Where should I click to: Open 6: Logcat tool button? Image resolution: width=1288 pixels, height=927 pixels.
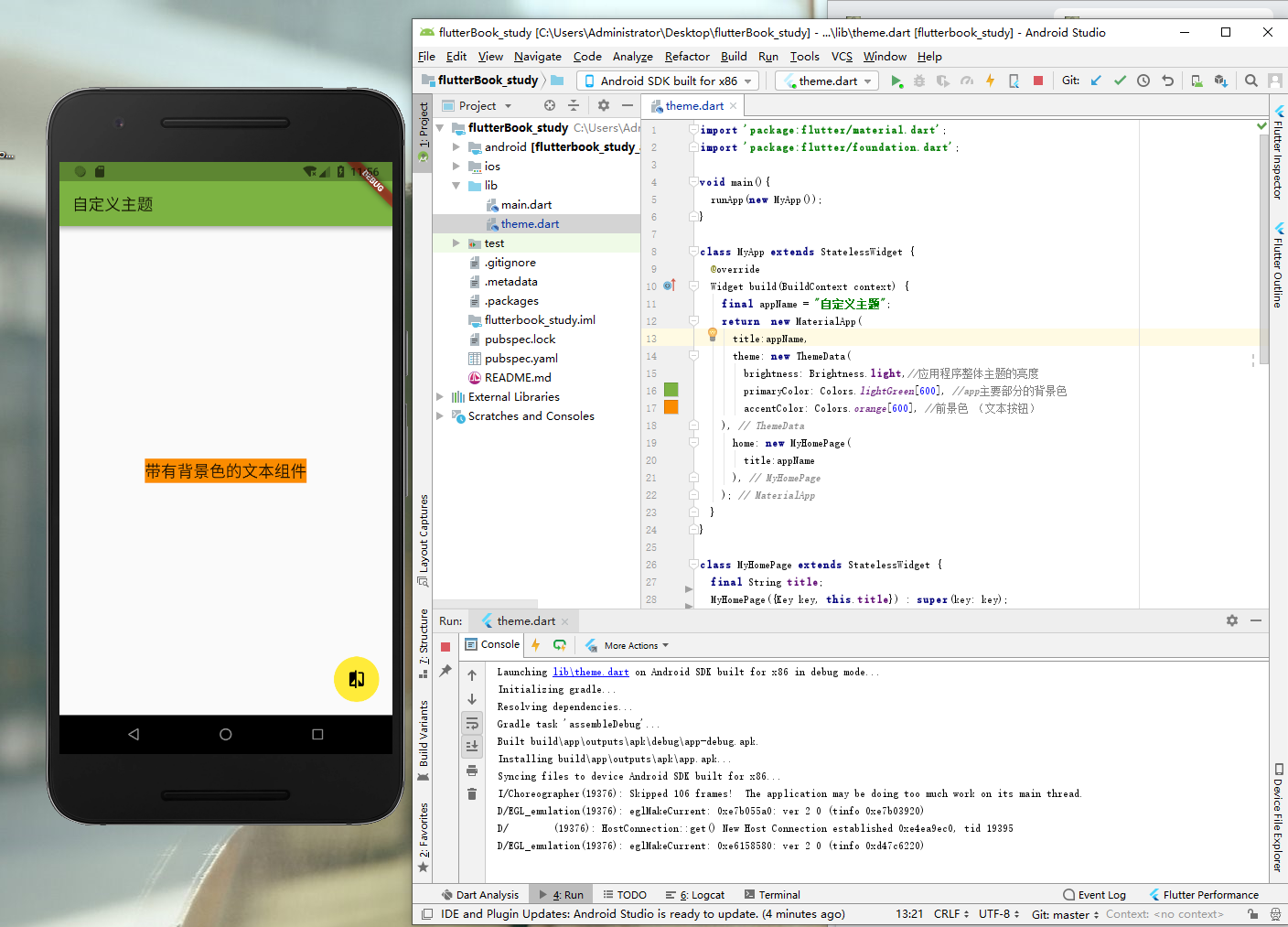[695, 895]
